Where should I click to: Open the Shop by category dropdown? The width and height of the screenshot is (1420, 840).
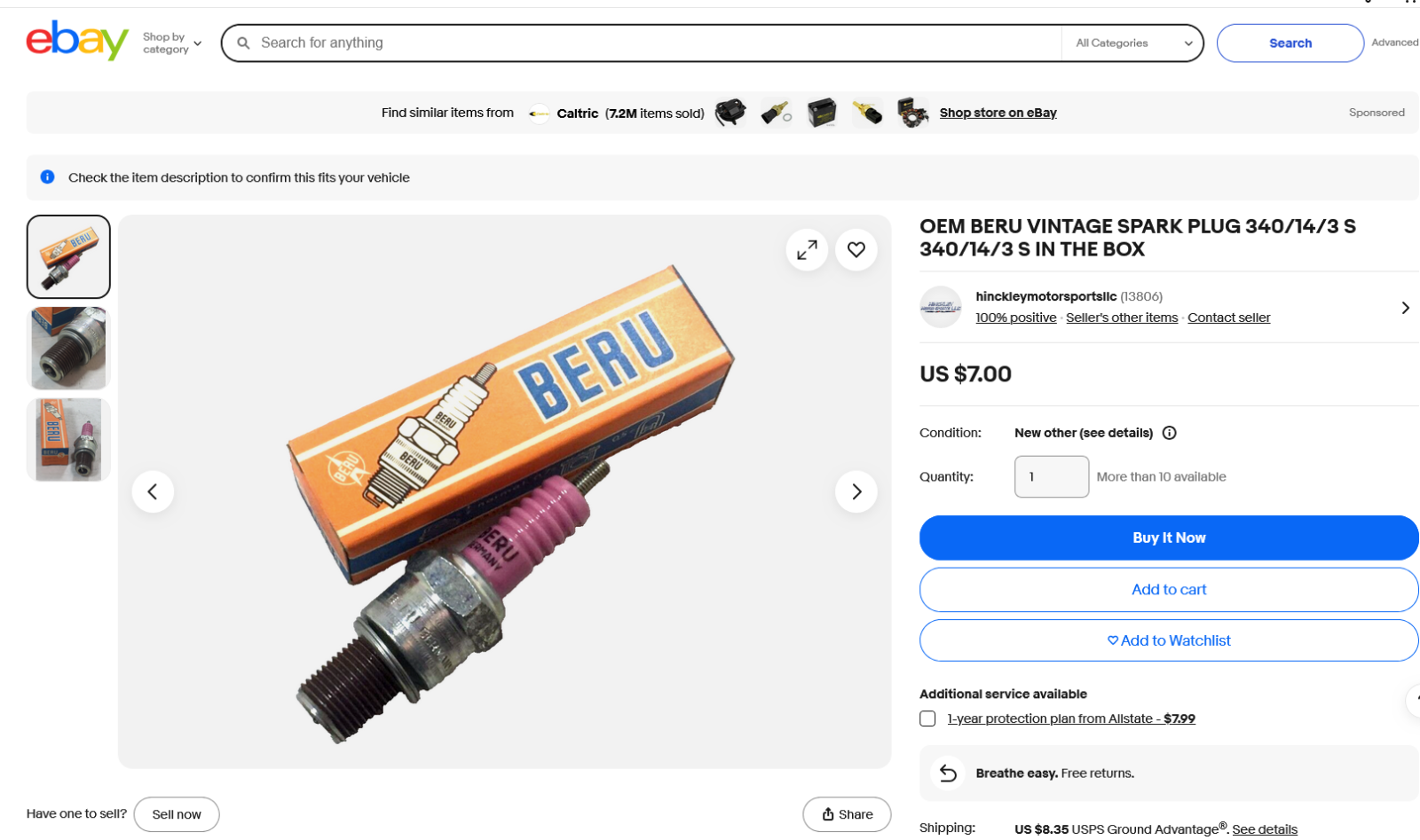click(x=172, y=43)
